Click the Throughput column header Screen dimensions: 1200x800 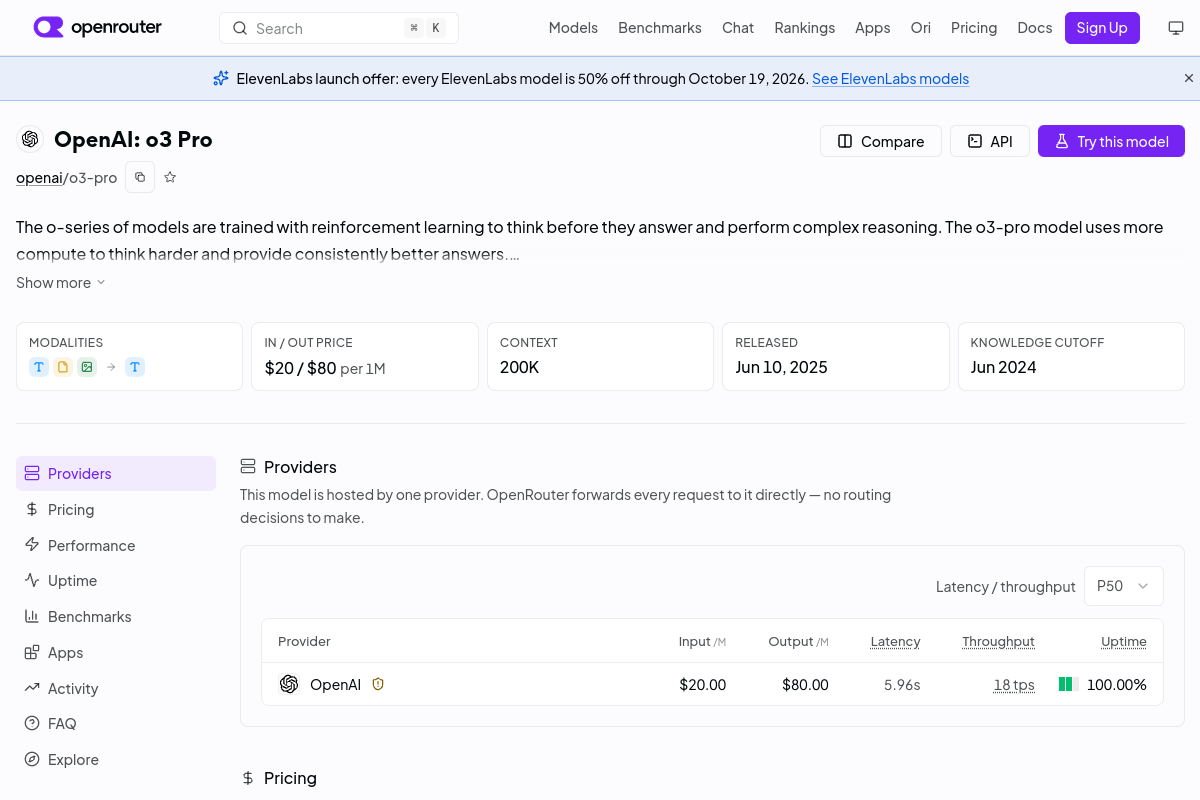pyautogui.click(x=998, y=642)
